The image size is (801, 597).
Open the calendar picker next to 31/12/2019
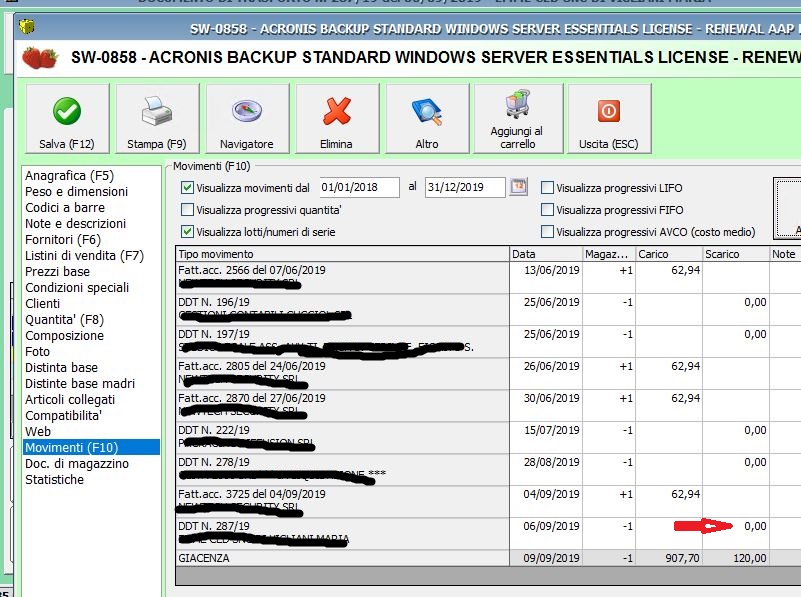[x=519, y=186]
